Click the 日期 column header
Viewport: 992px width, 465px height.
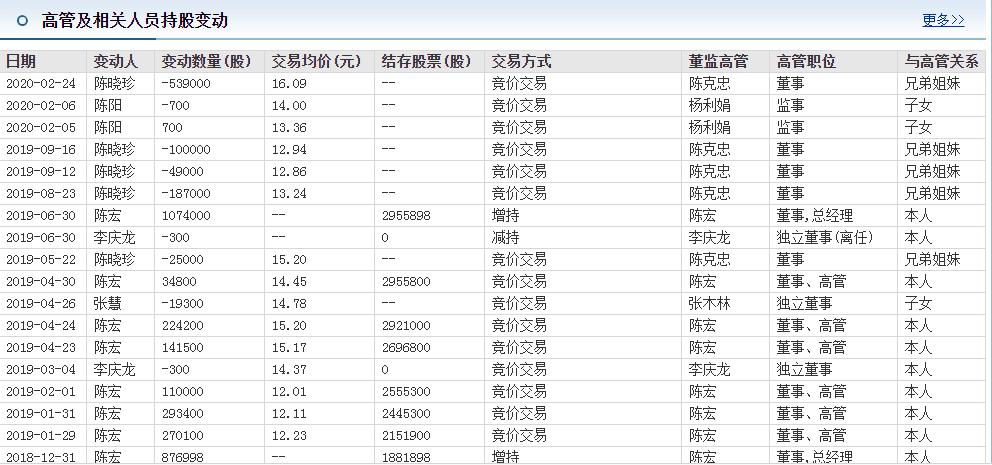click(x=21, y=61)
